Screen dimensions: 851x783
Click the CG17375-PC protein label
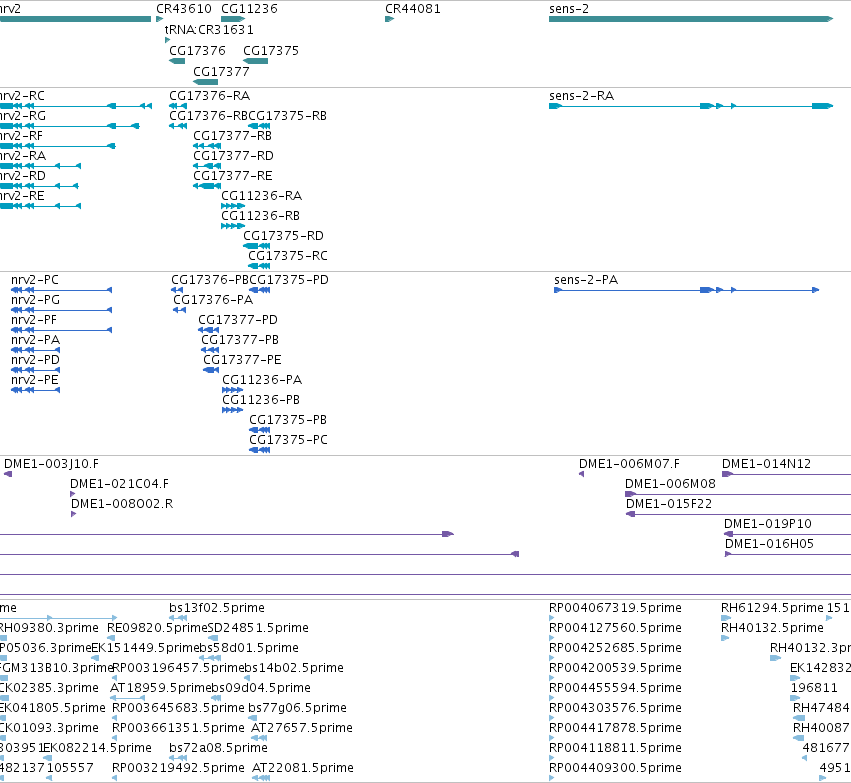pos(288,441)
